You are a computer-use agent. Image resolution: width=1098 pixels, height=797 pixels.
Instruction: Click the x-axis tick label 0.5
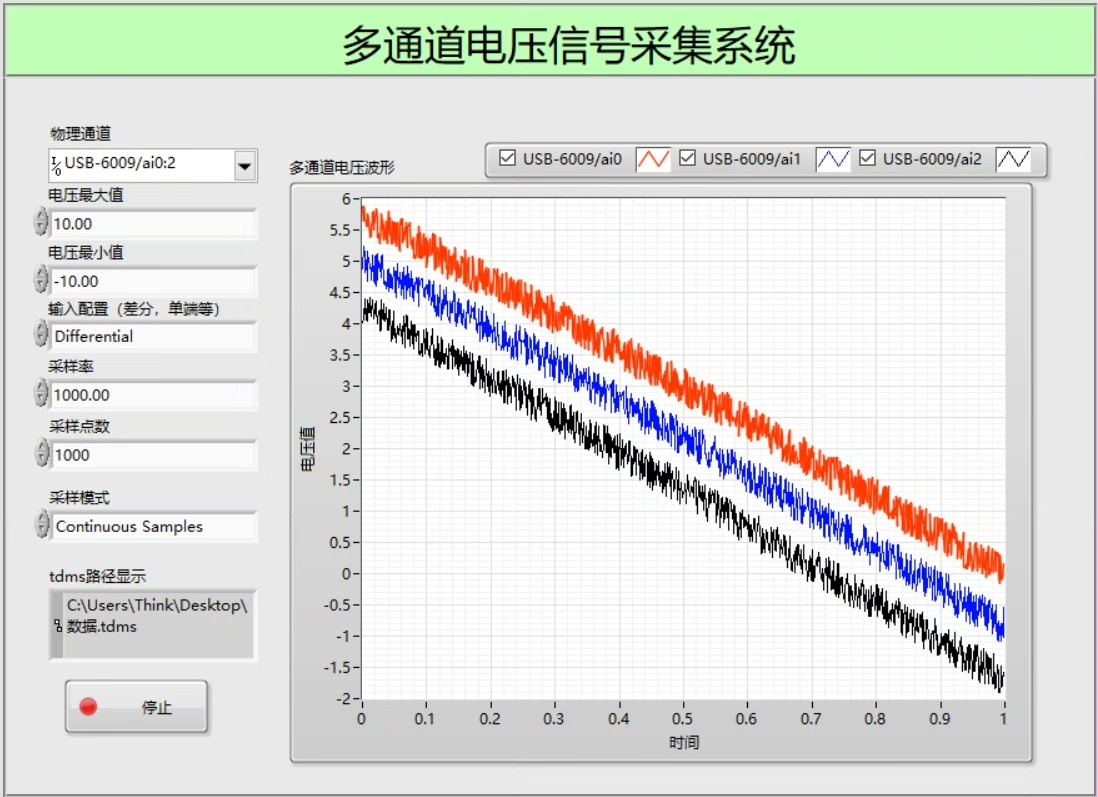click(682, 719)
